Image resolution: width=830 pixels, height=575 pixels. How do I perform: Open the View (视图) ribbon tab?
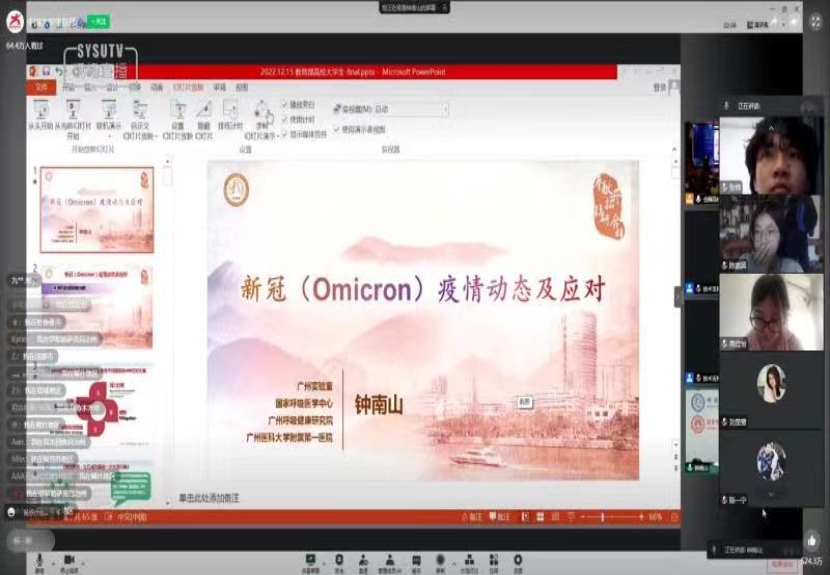tap(242, 87)
